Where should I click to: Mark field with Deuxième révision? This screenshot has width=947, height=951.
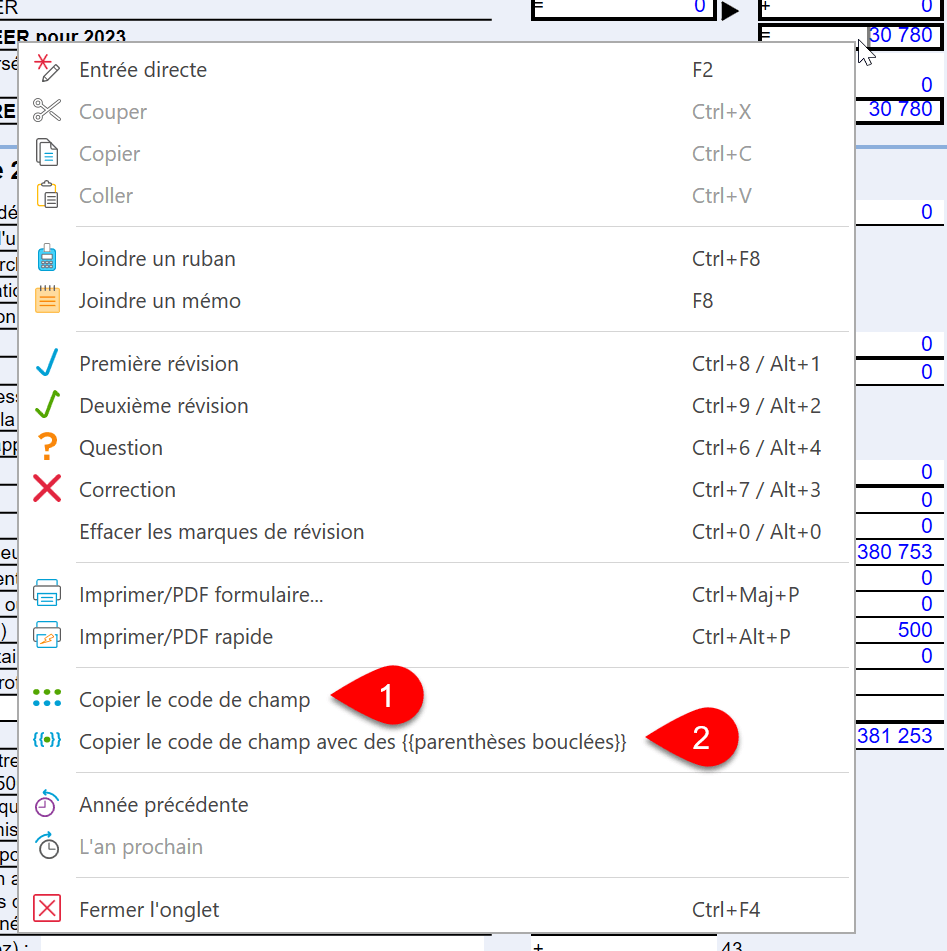click(x=436, y=405)
